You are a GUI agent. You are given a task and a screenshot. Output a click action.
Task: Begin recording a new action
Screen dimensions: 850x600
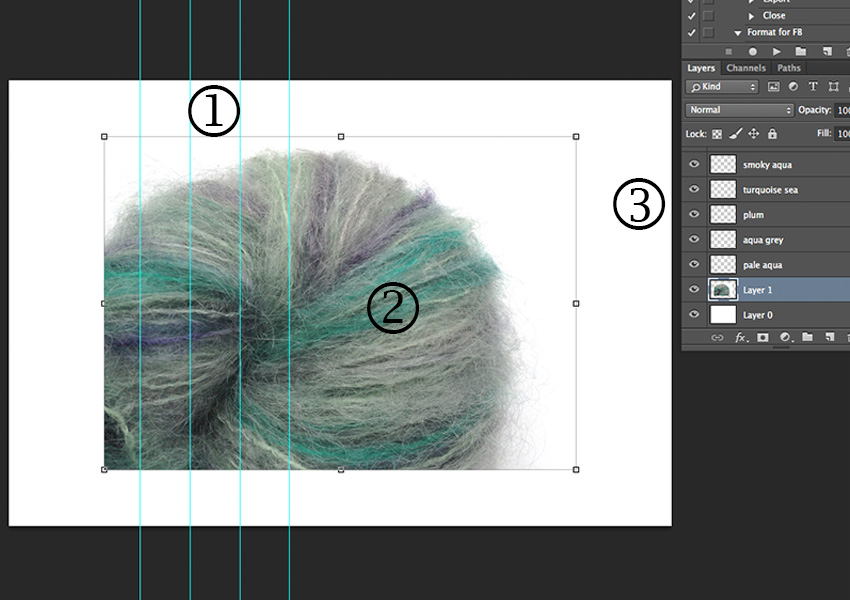752,51
